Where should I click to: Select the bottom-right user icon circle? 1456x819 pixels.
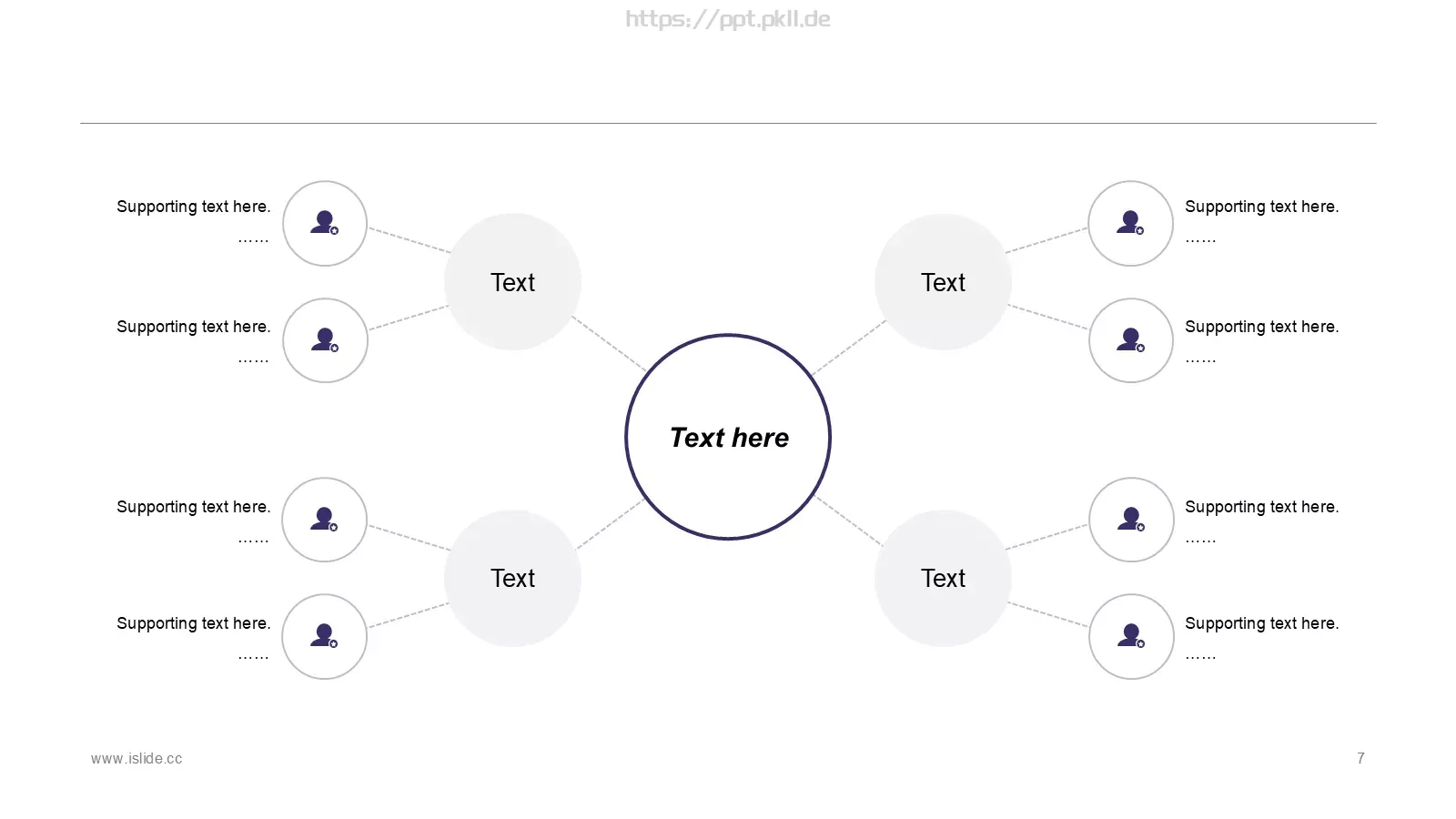click(1131, 636)
